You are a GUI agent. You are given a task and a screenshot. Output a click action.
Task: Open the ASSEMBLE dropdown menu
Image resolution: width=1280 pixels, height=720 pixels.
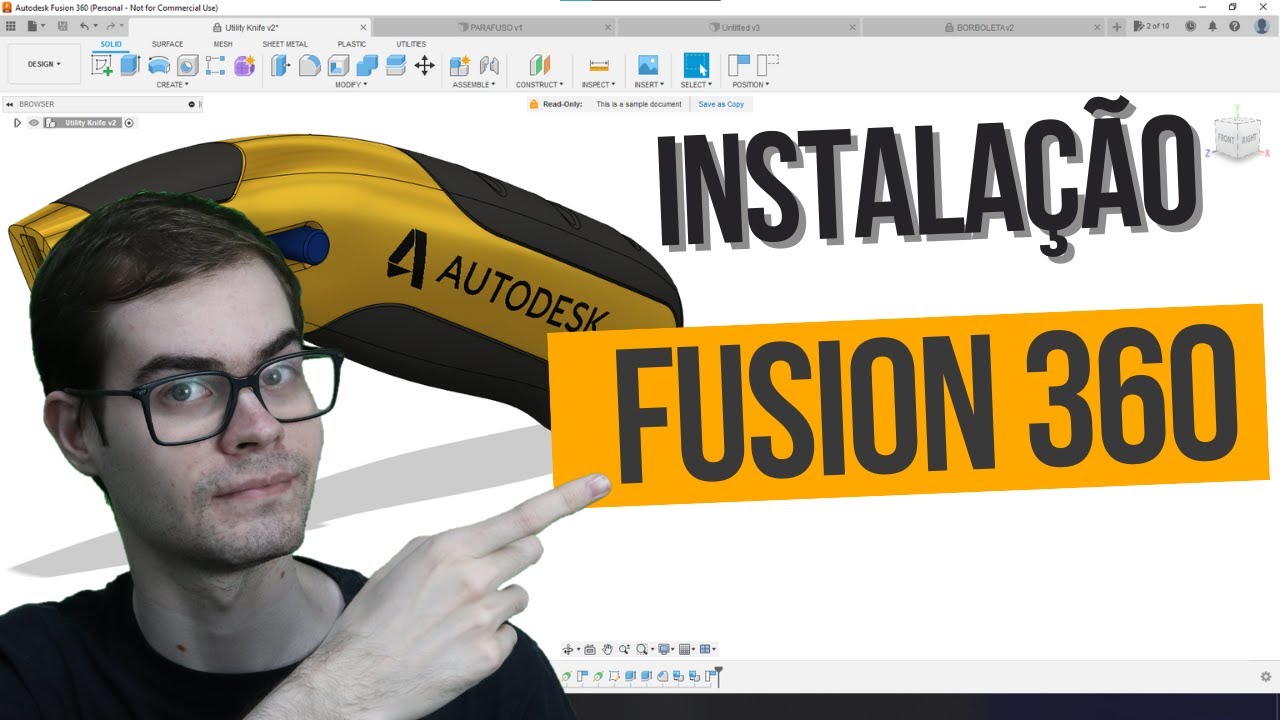pos(474,85)
